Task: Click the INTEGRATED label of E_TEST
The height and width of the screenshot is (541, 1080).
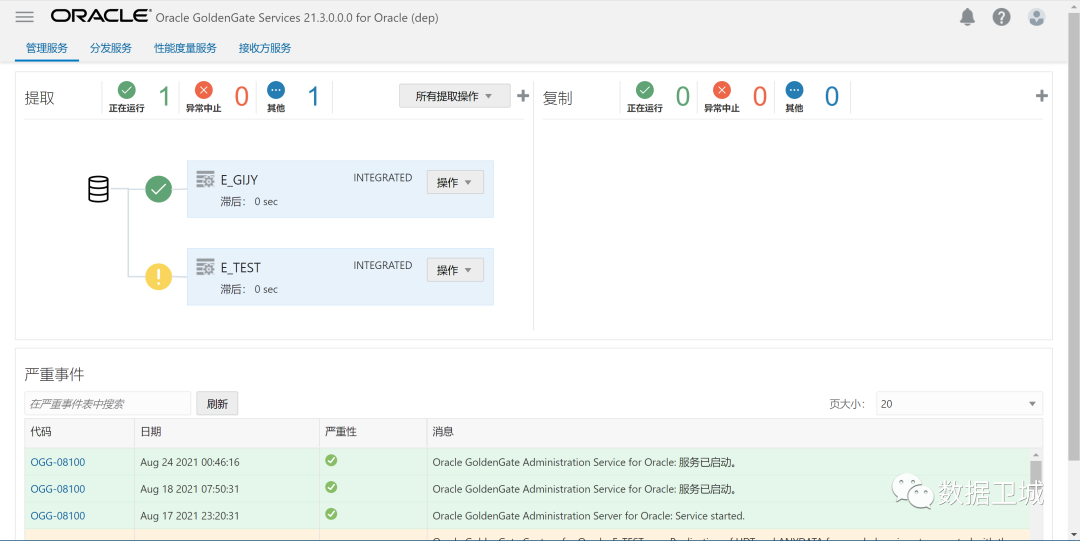Action: click(383, 265)
